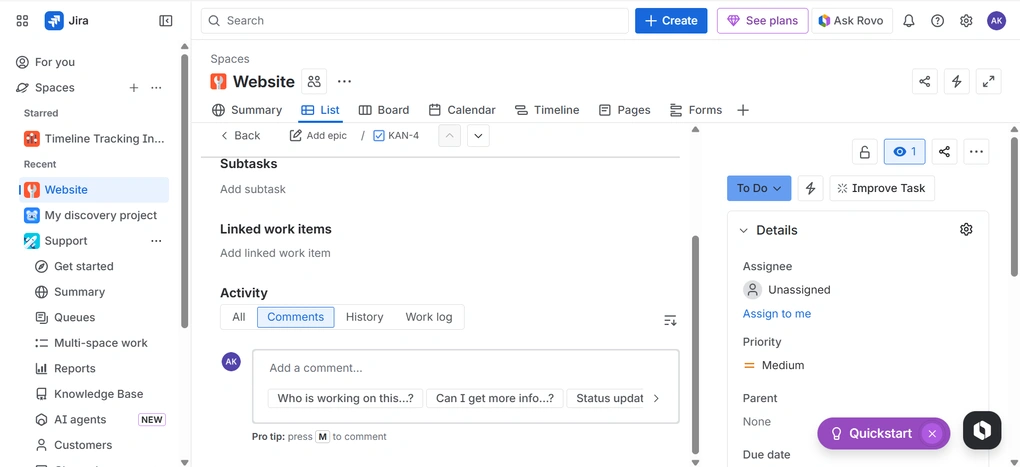Open Ask Rovo
Viewport: 1020px width, 467px height.
click(852, 21)
